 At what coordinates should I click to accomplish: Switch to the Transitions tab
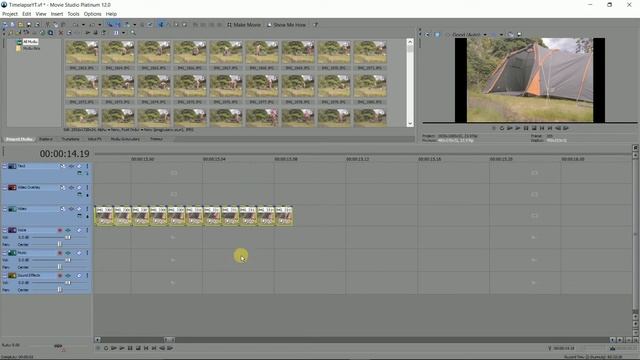click(70, 139)
